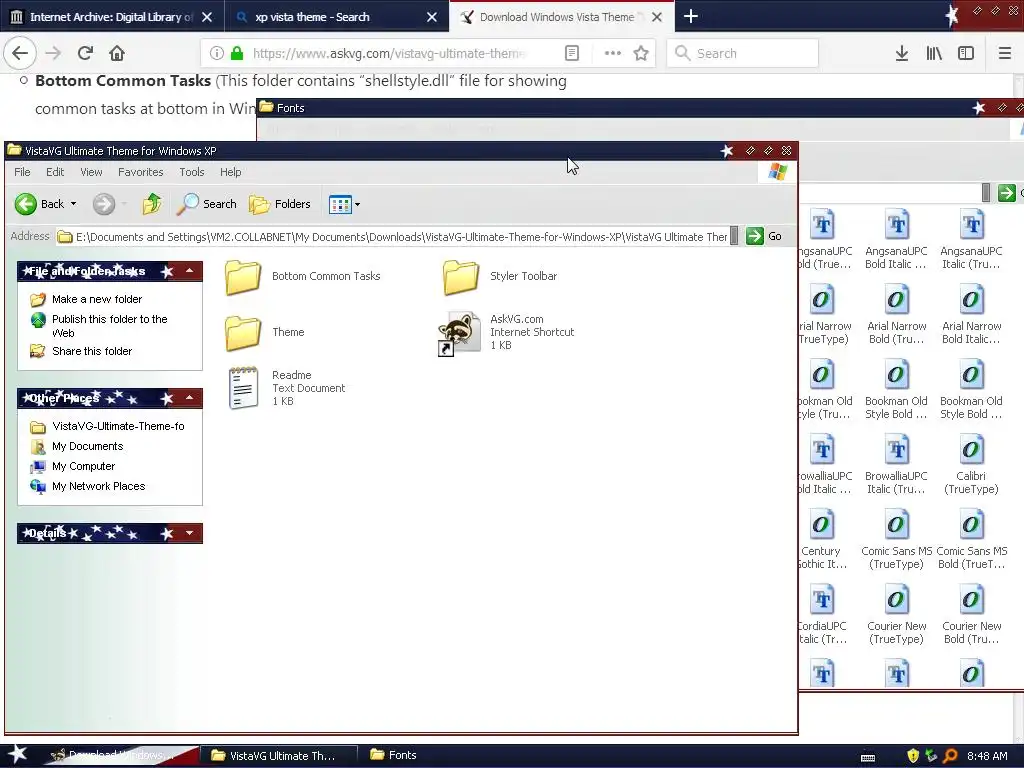Viewport: 1024px width, 768px height.
Task: Click the Start button on taskbar
Action: click(17, 755)
